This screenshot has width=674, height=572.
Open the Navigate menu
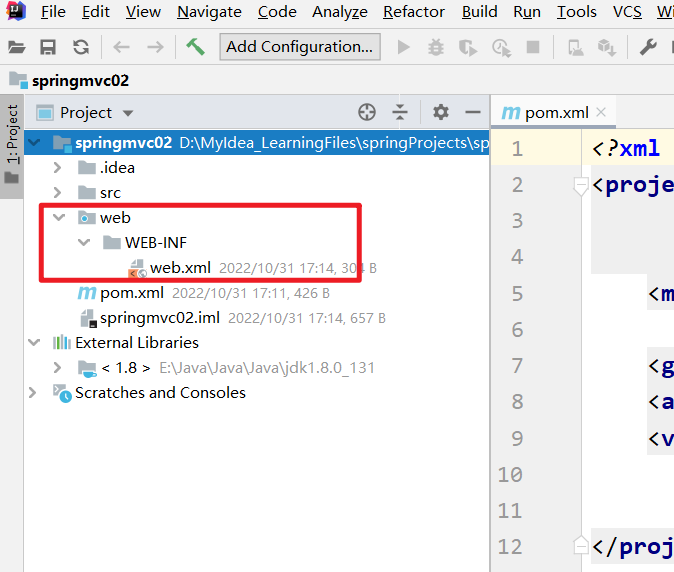[209, 12]
